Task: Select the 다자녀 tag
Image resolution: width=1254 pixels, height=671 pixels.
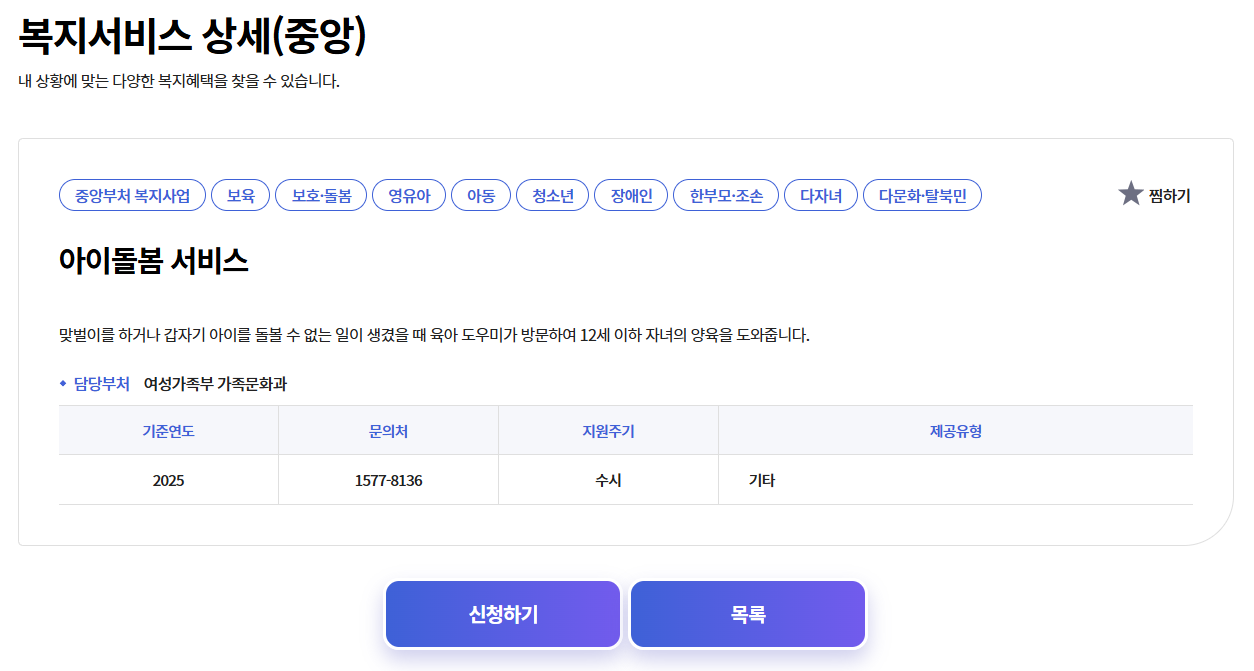Action: tap(821, 196)
